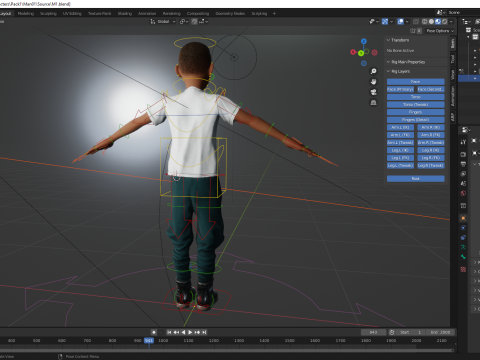Switch perspective/orthographic grid icon
Screen dimensions: 480x360
[374, 103]
